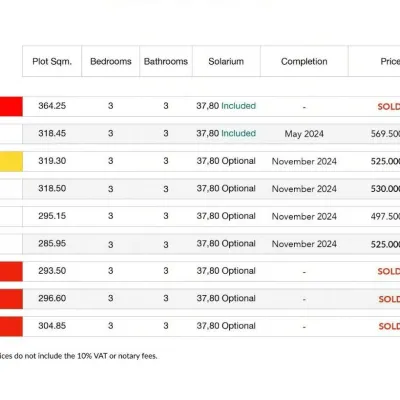
Task: Click the Price column header
Action: click(x=390, y=61)
